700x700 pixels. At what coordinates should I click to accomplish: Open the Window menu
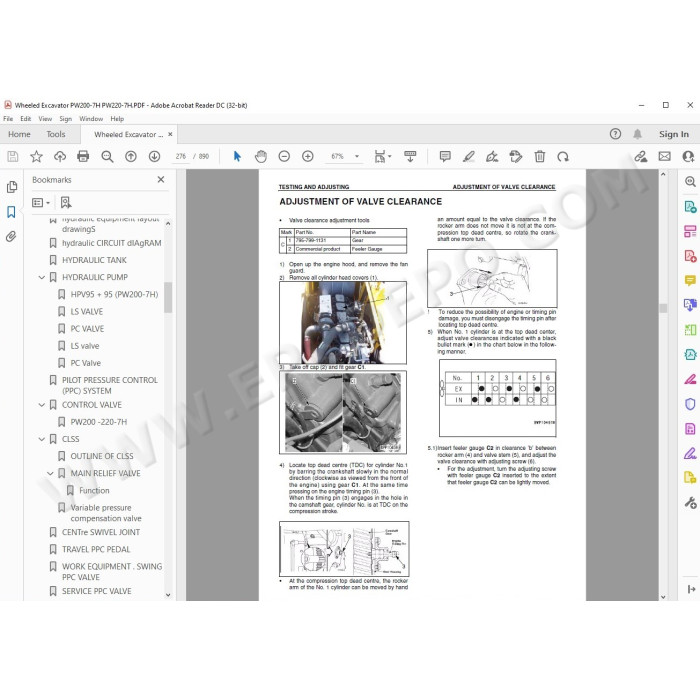click(91, 119)
